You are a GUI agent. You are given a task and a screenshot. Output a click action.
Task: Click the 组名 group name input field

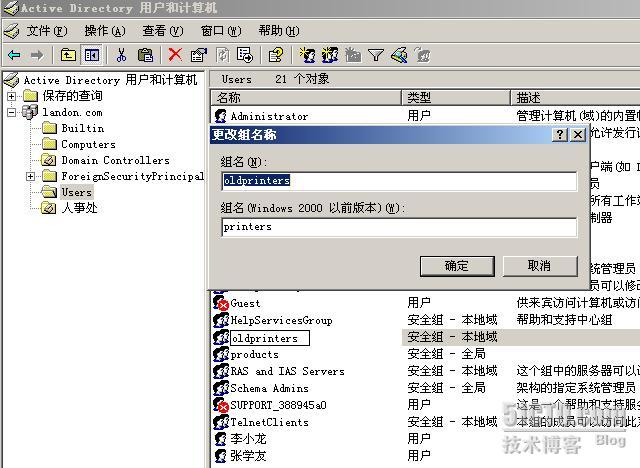coord(399,180)
